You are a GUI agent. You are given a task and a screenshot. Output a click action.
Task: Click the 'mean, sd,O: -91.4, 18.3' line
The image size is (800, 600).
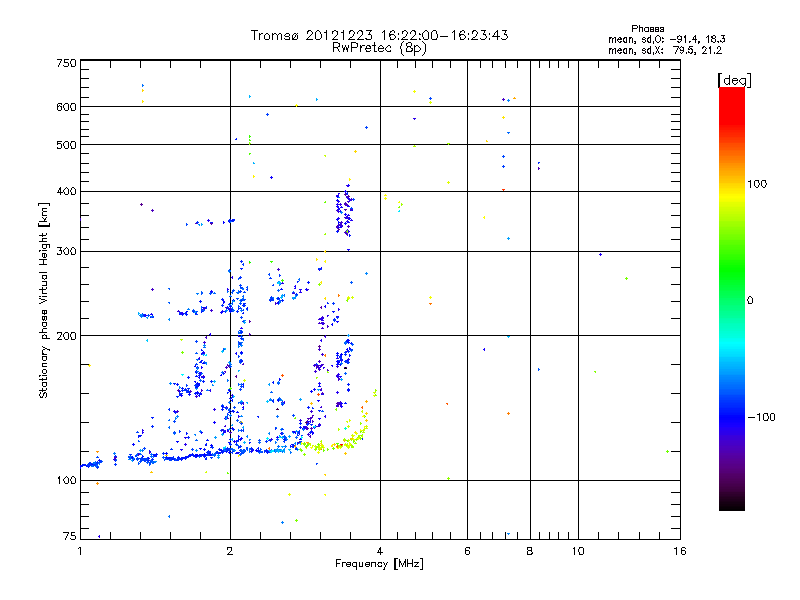tap(666, 39)
